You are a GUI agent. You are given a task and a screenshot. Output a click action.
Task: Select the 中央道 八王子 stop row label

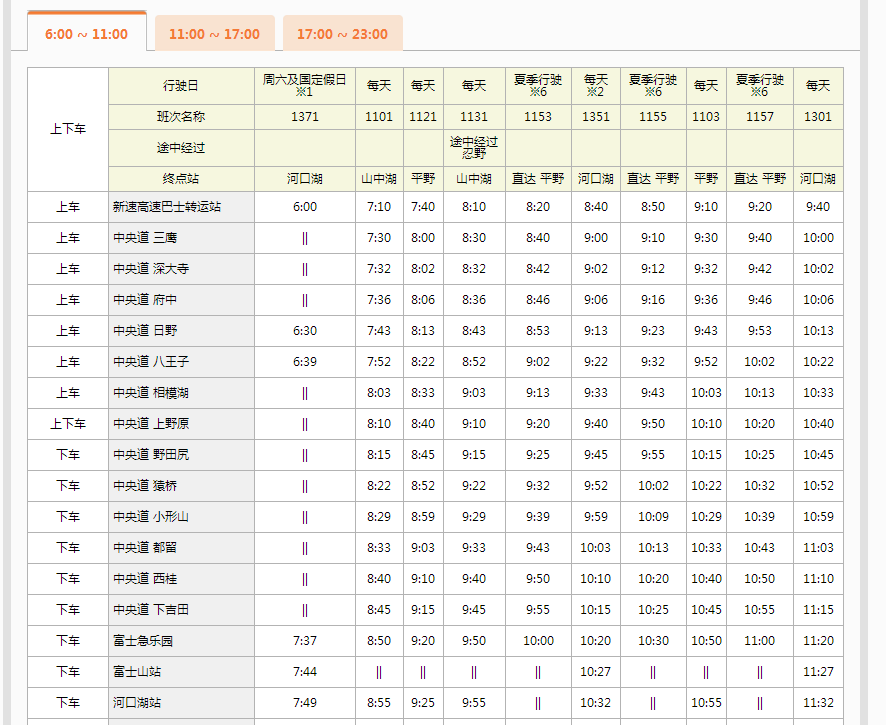(151, 362)
